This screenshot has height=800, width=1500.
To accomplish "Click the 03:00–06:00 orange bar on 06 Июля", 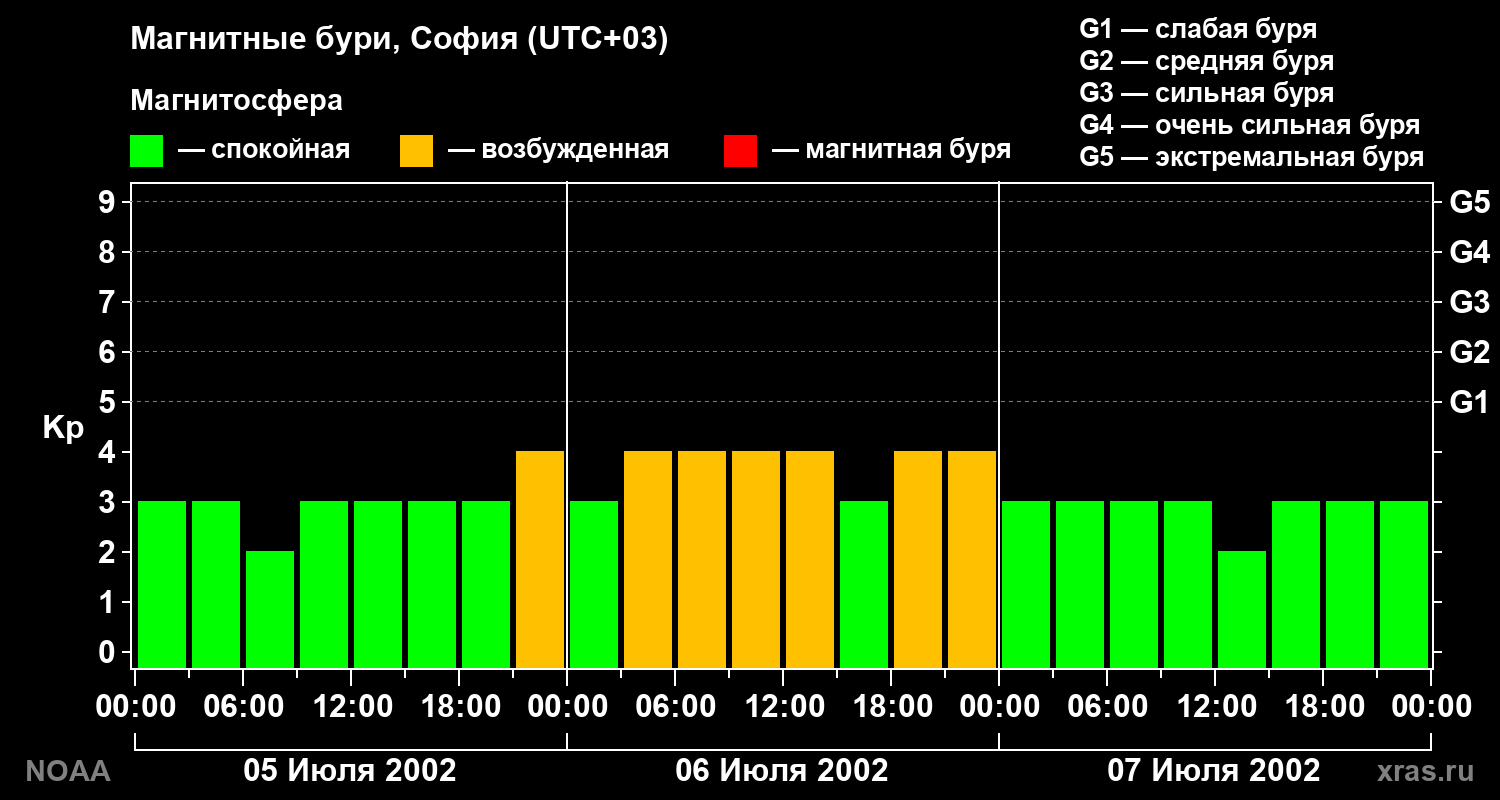I will click(x=648, y=559).
